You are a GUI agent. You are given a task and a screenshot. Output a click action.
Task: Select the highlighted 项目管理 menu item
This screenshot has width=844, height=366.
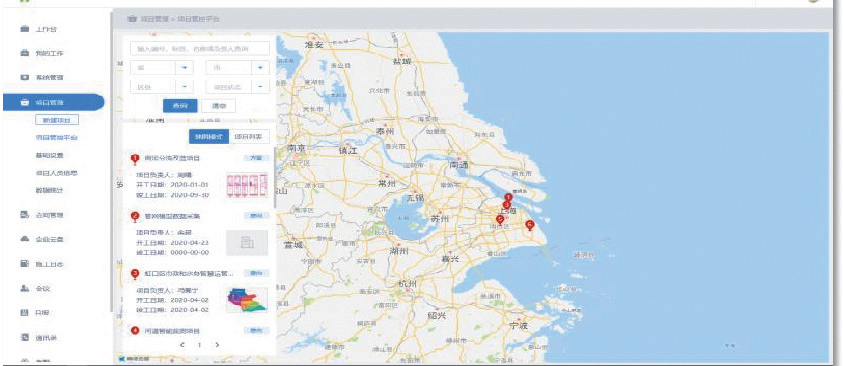(x=53, y=102)
